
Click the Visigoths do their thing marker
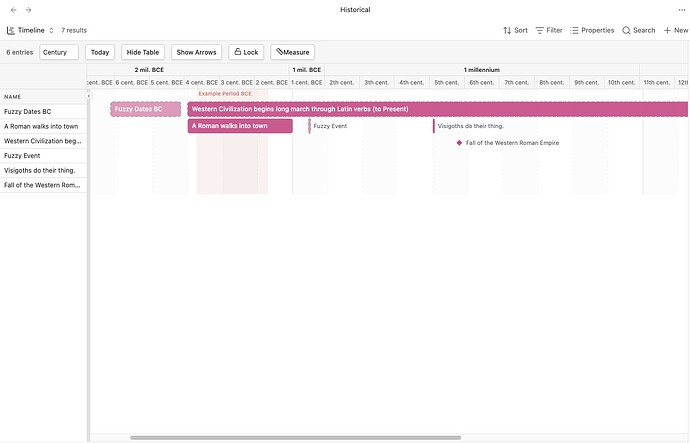tap(433, 126)
